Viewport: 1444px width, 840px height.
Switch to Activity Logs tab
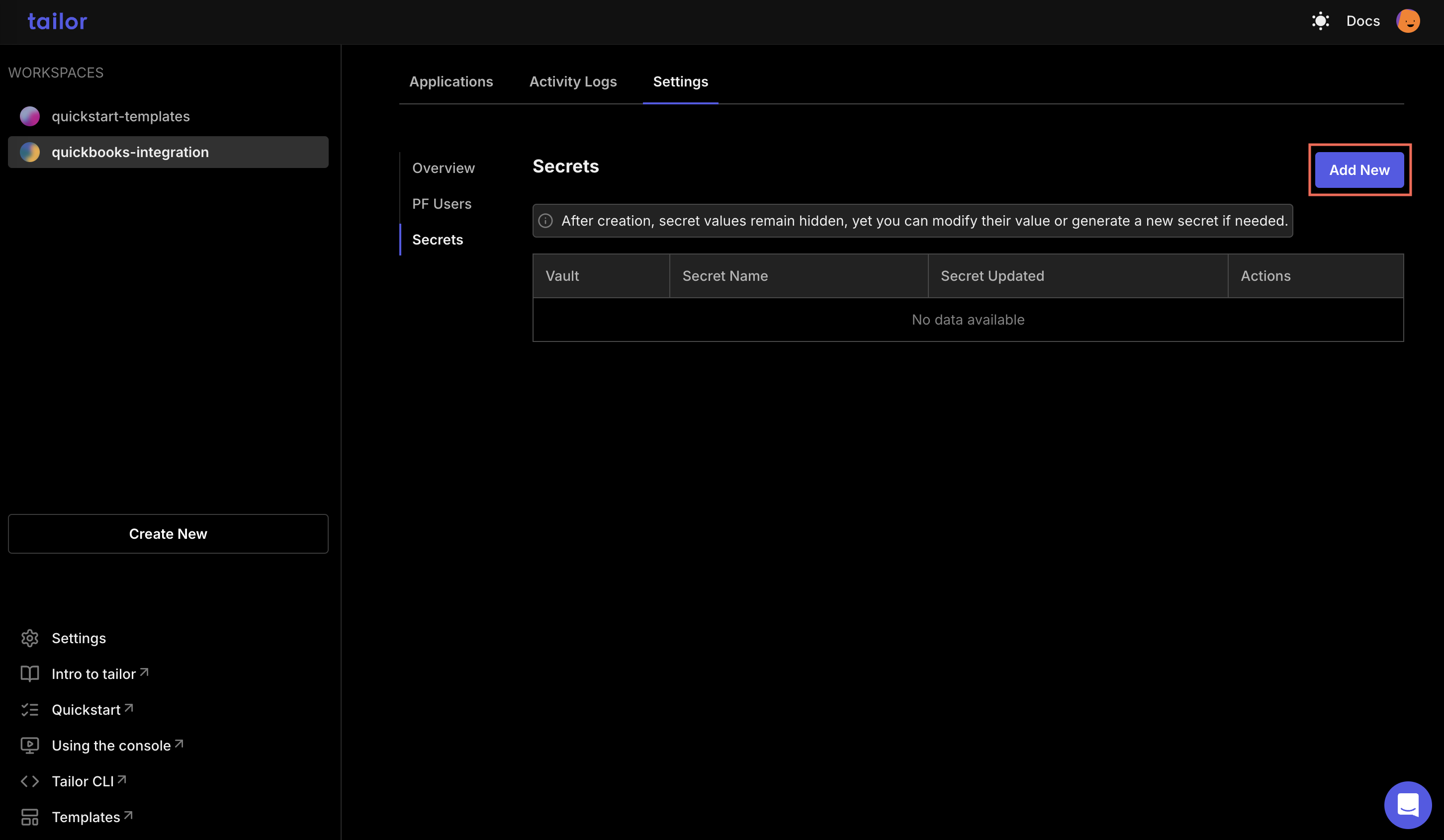click(x=573, y=81)
